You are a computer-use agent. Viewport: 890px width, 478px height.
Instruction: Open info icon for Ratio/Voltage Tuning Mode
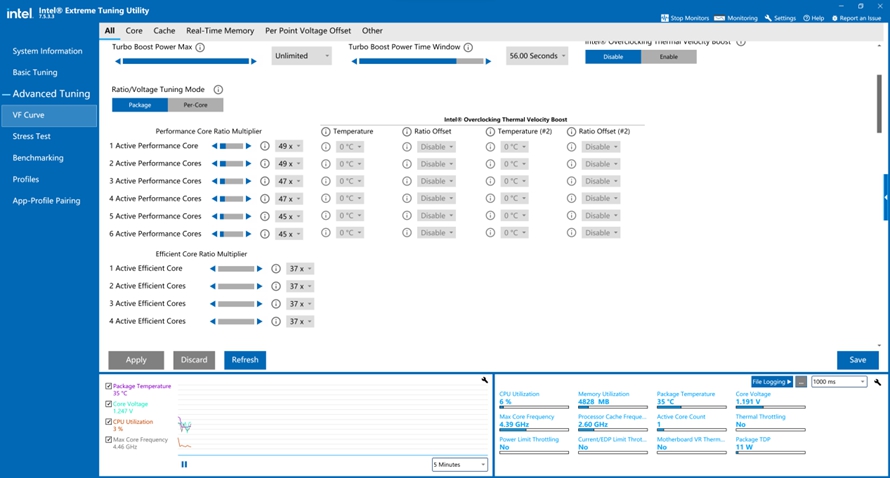(218, 89)
